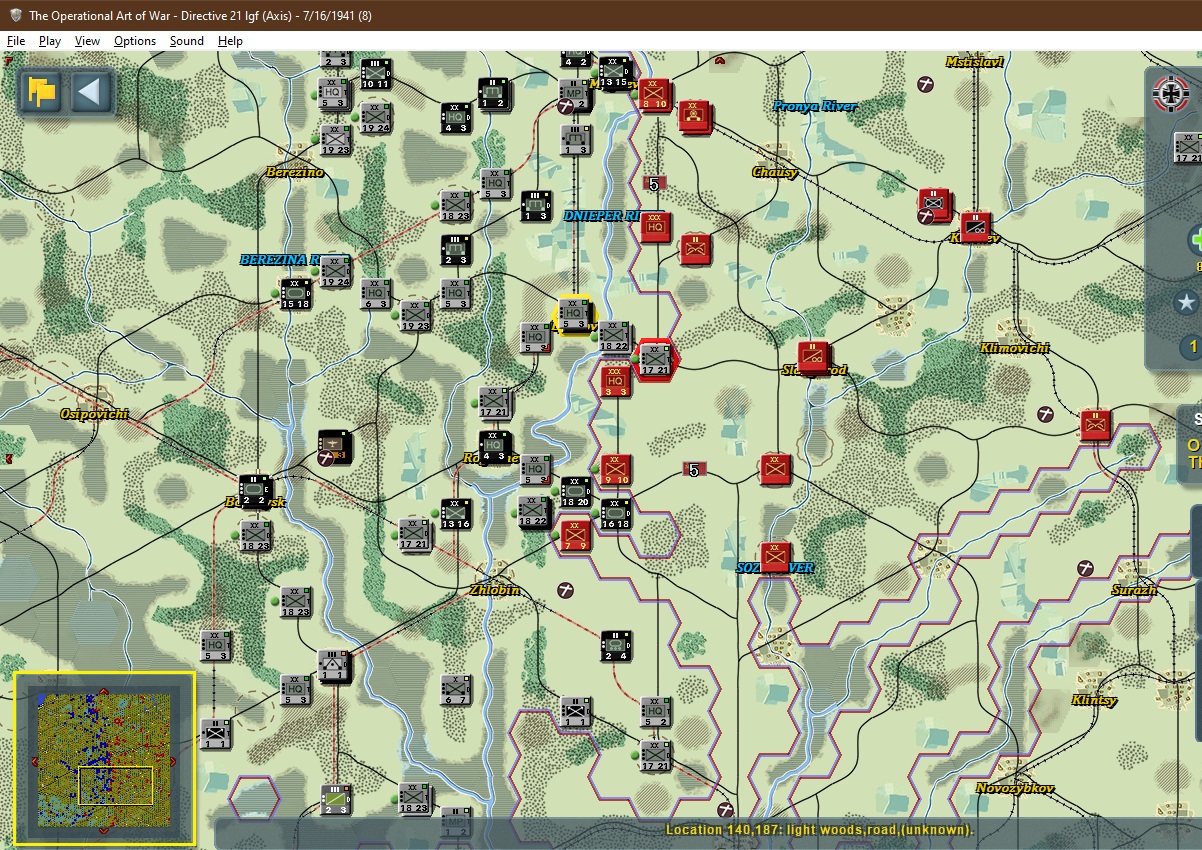Open the File menu
This screenshot has width=1202, height=850.
[16, 41]
